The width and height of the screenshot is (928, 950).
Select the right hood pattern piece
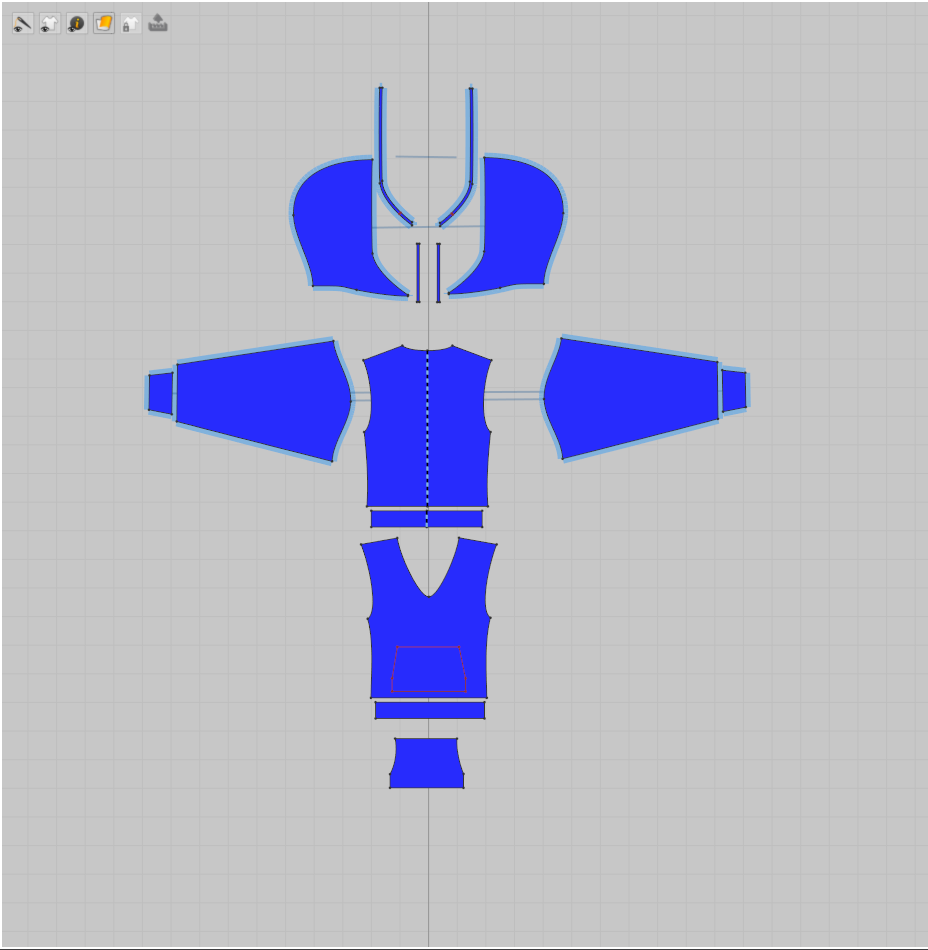pyautogui.click(x=518, y=227)
